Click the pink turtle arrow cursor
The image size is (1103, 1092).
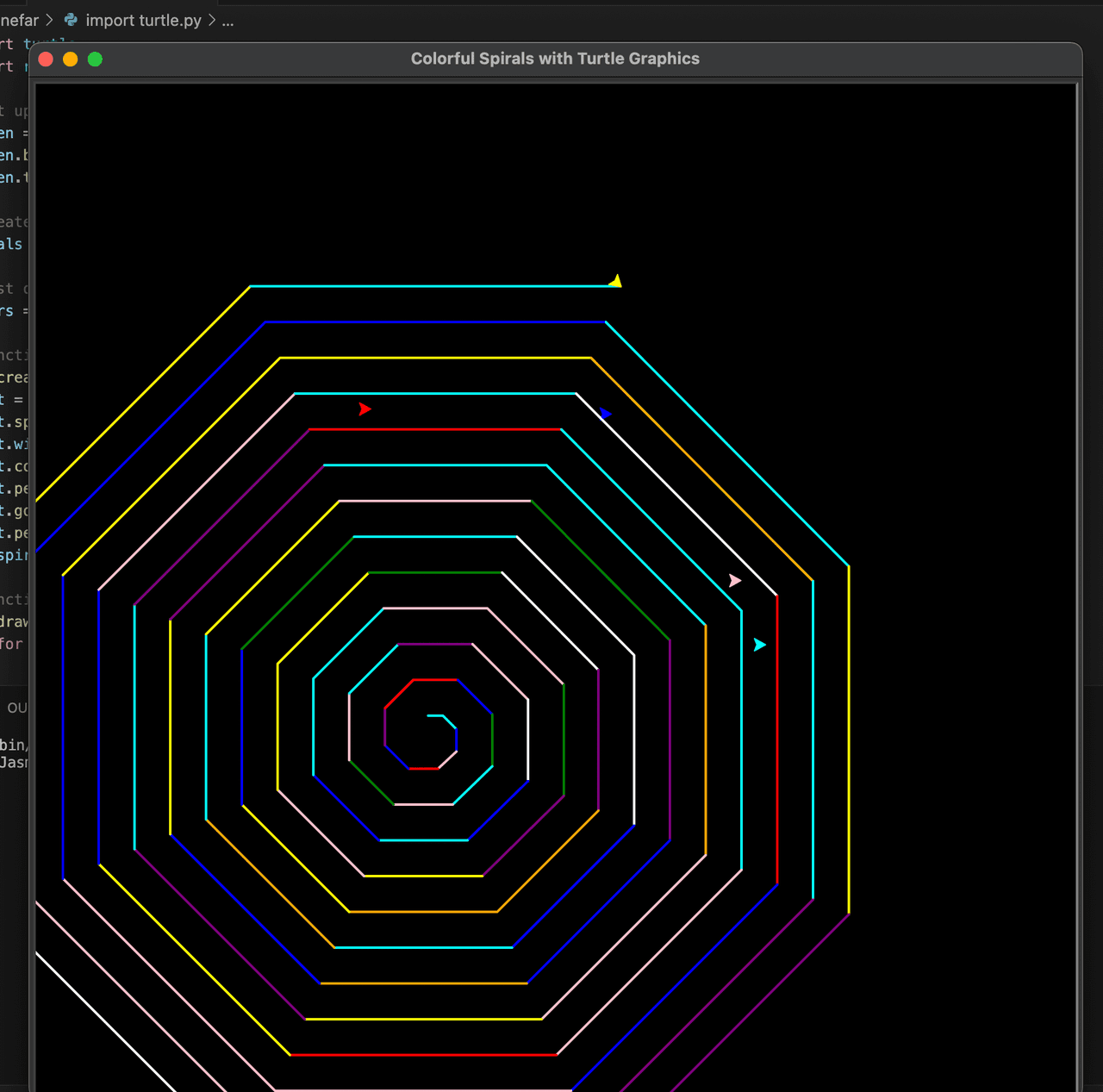coord(734,581)
